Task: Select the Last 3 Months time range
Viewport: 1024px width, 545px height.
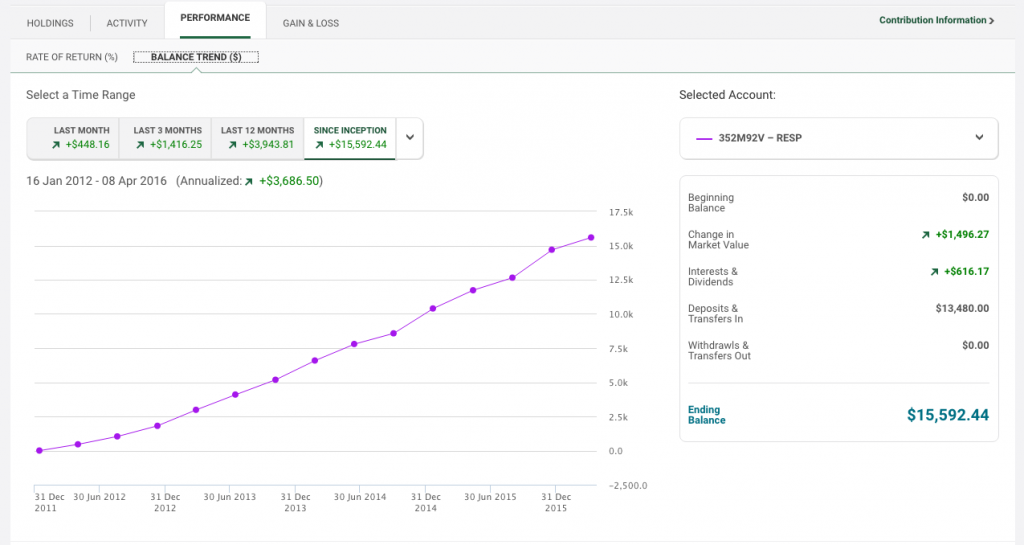Action: coord(165,138)
